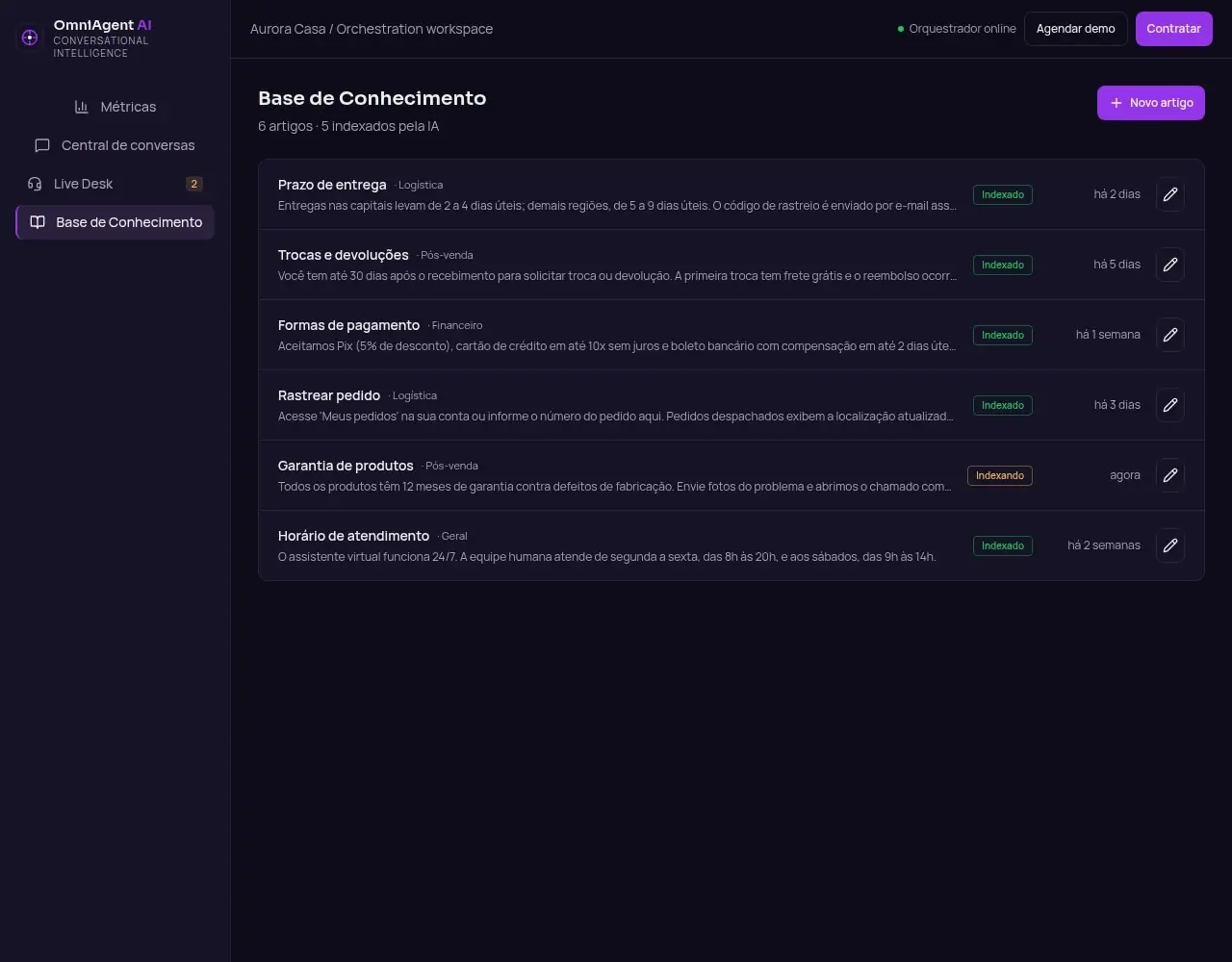Edit the Rastrear pedido article
Screen dimensions: 1232x962
[1170, 405]
